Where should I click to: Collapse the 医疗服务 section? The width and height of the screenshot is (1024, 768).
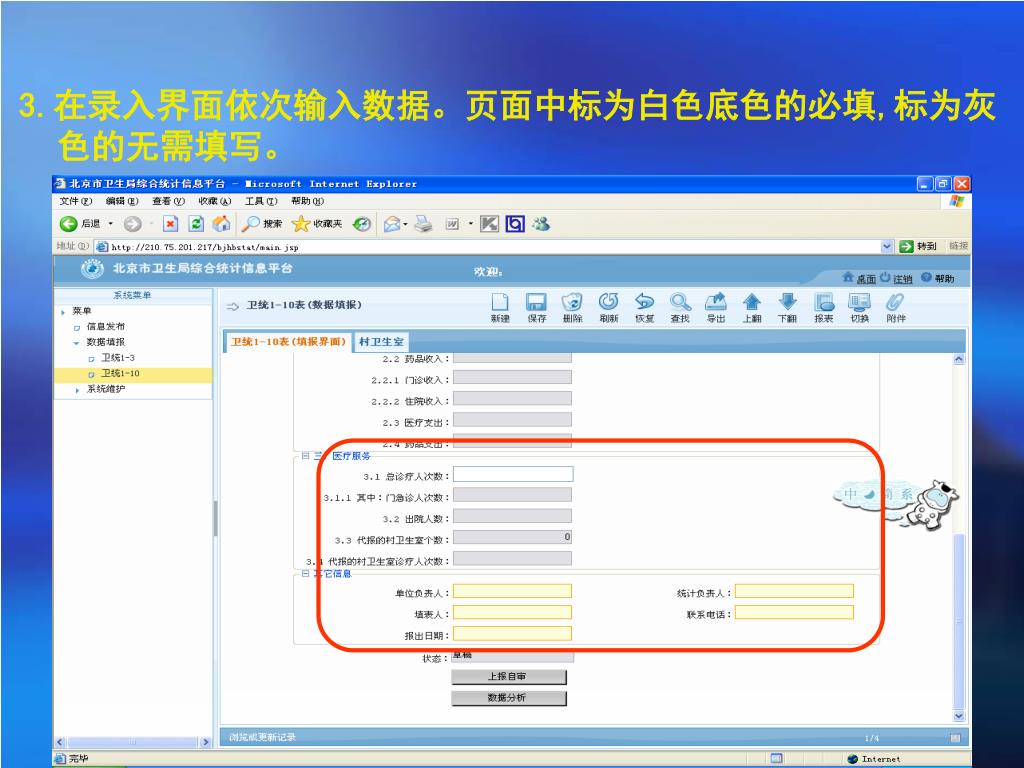click(305, 456)
